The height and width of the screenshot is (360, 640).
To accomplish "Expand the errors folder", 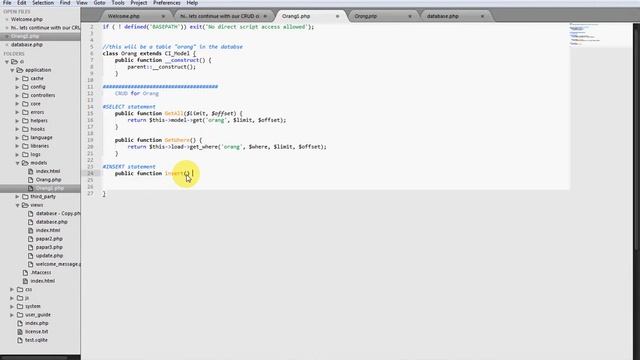I will click(x=17, y=112).
